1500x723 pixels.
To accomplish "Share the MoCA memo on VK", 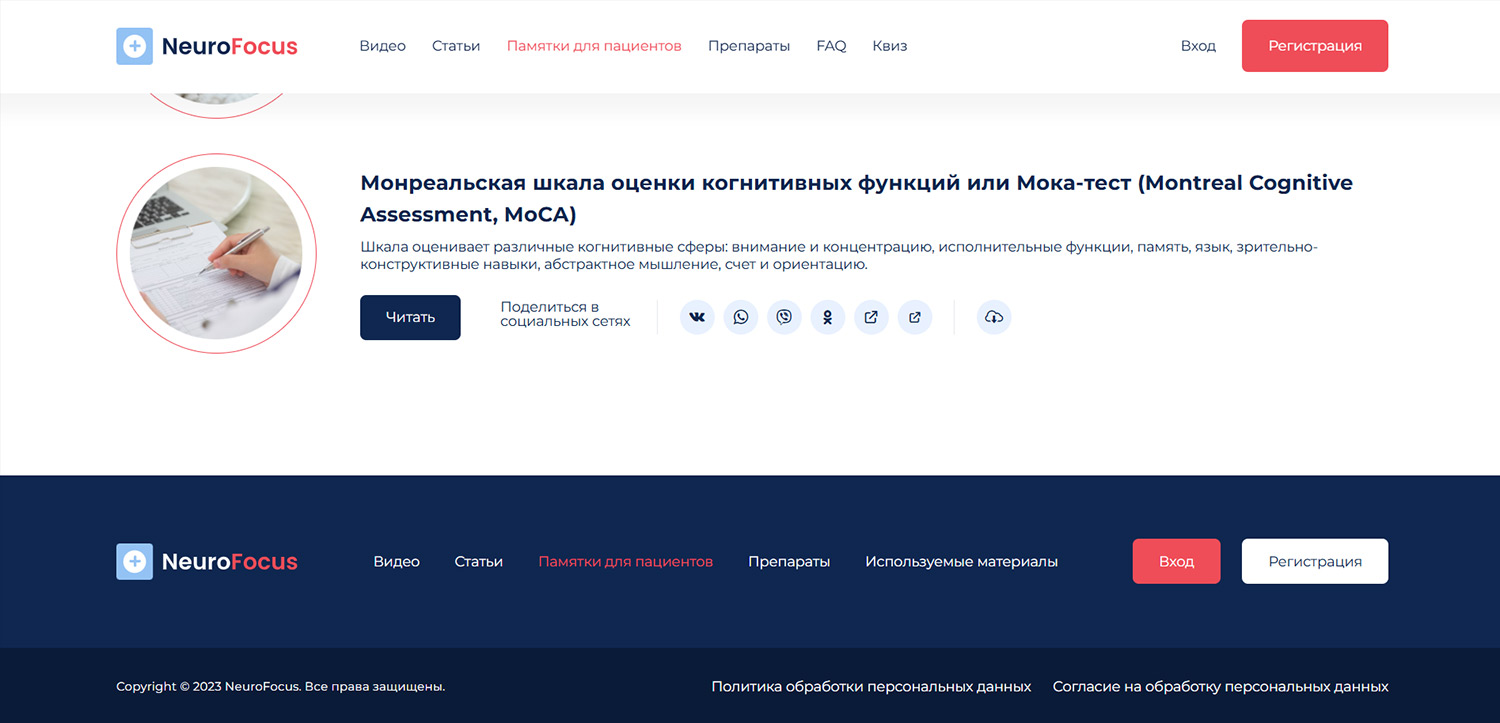I will point(697,317).
